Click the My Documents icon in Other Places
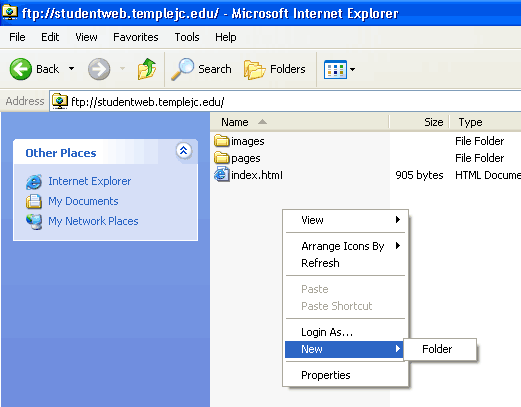The width and height of the screenshot is (521, 407). [34, 201]
